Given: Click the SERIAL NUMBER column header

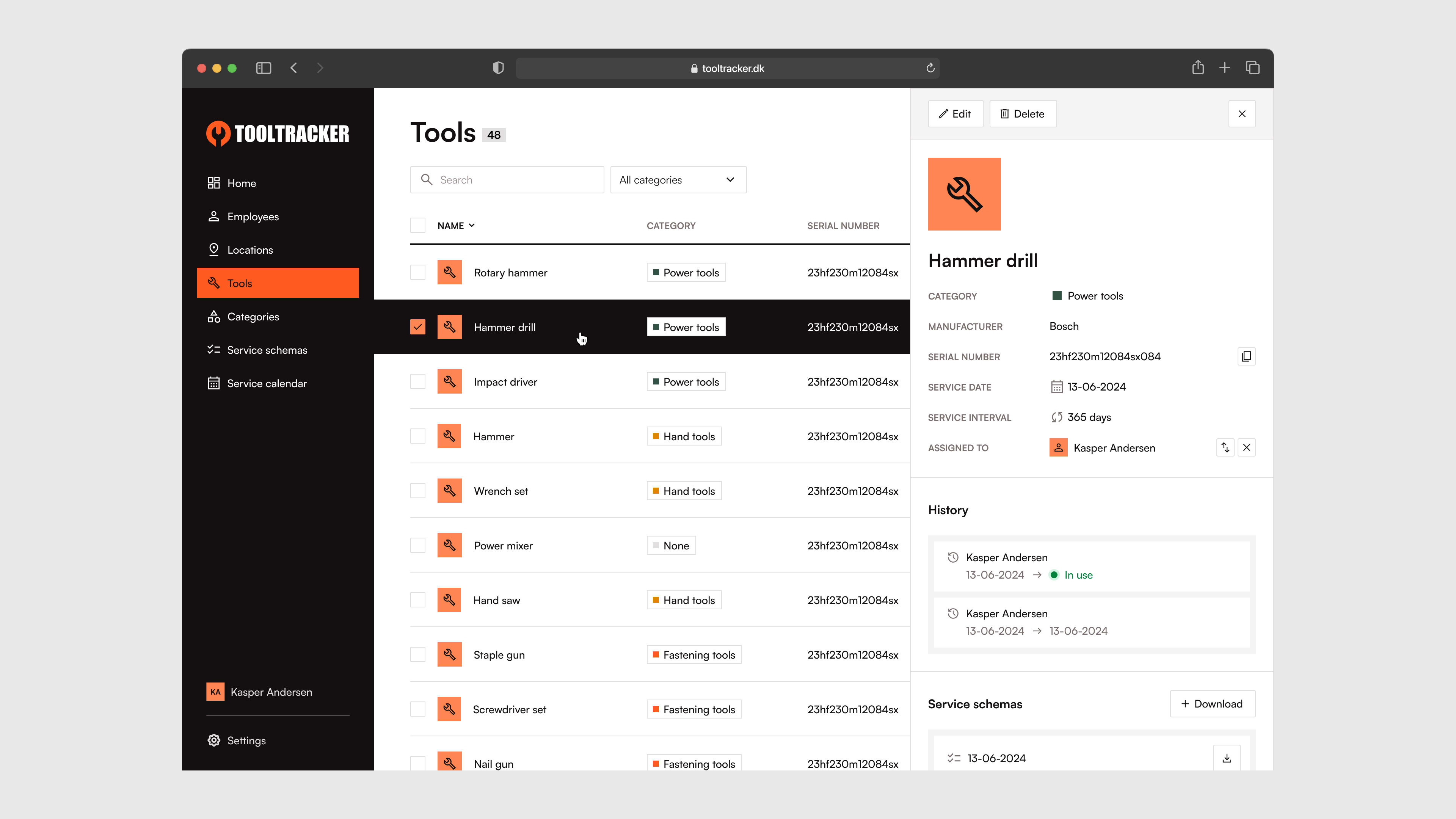Looking at the screenshot, I should (843, 226).
